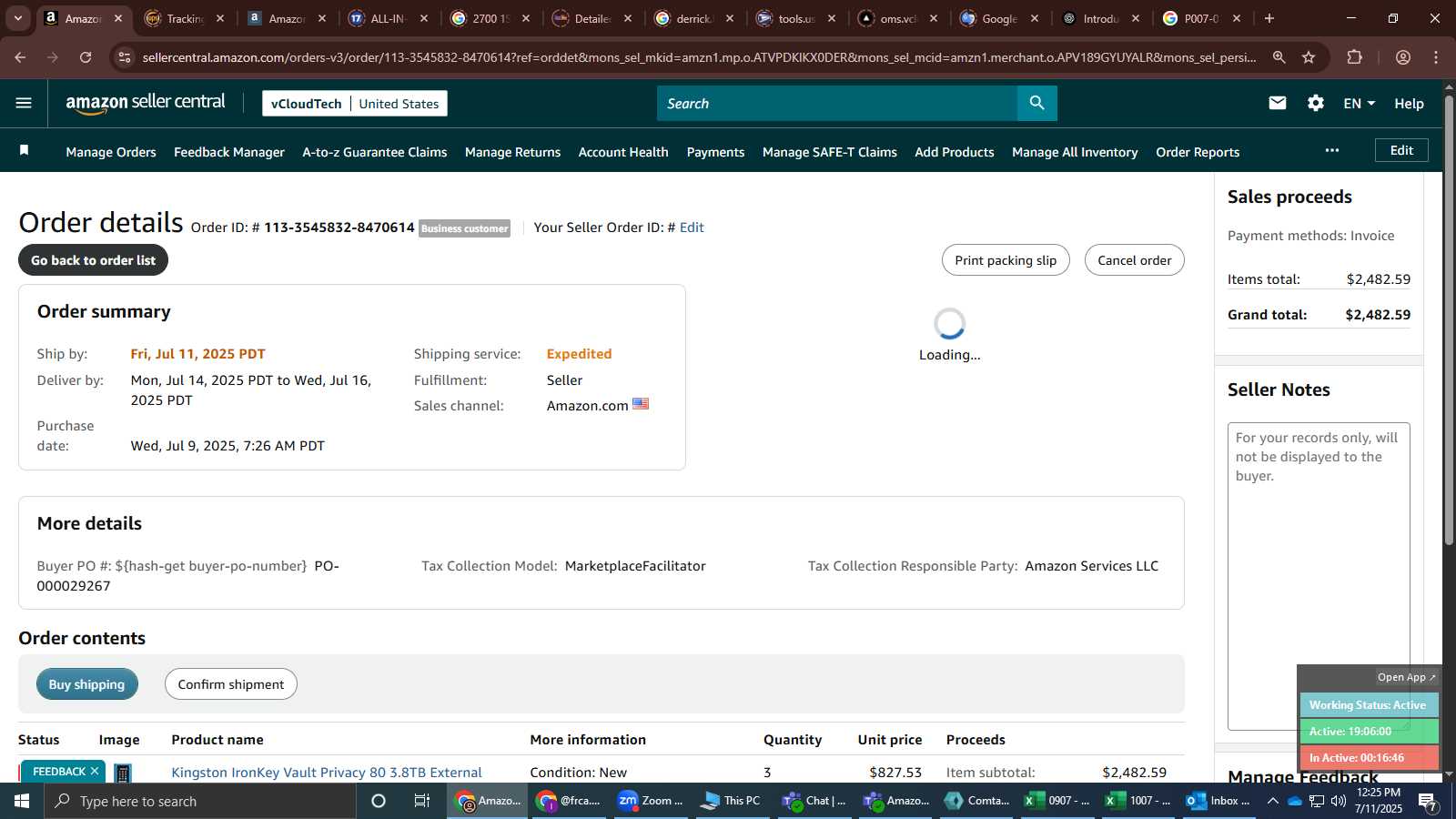Click the browser address bar URL
Screen dimensions: 1456x819
click(699, 57)
